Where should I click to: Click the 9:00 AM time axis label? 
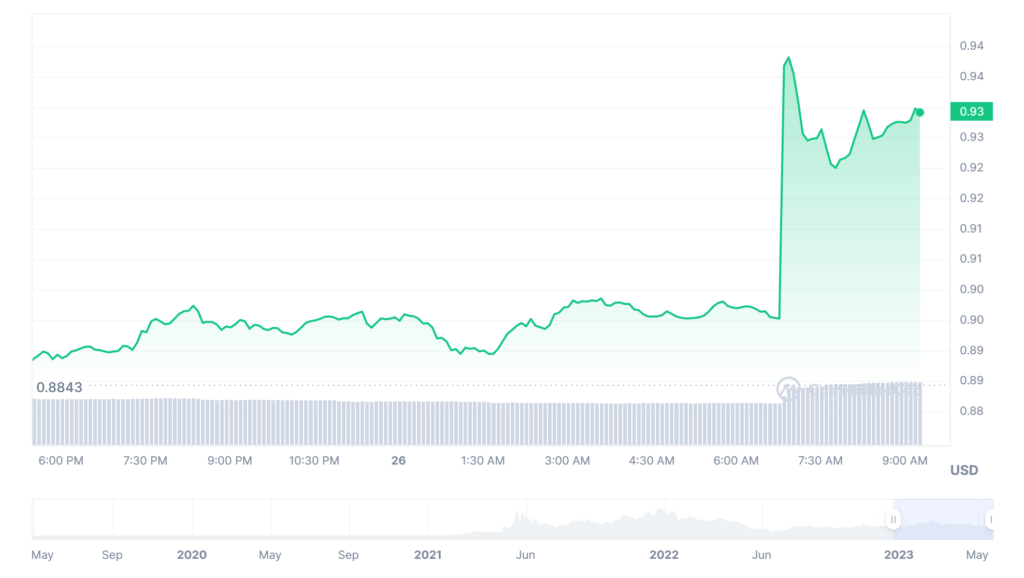906,460
